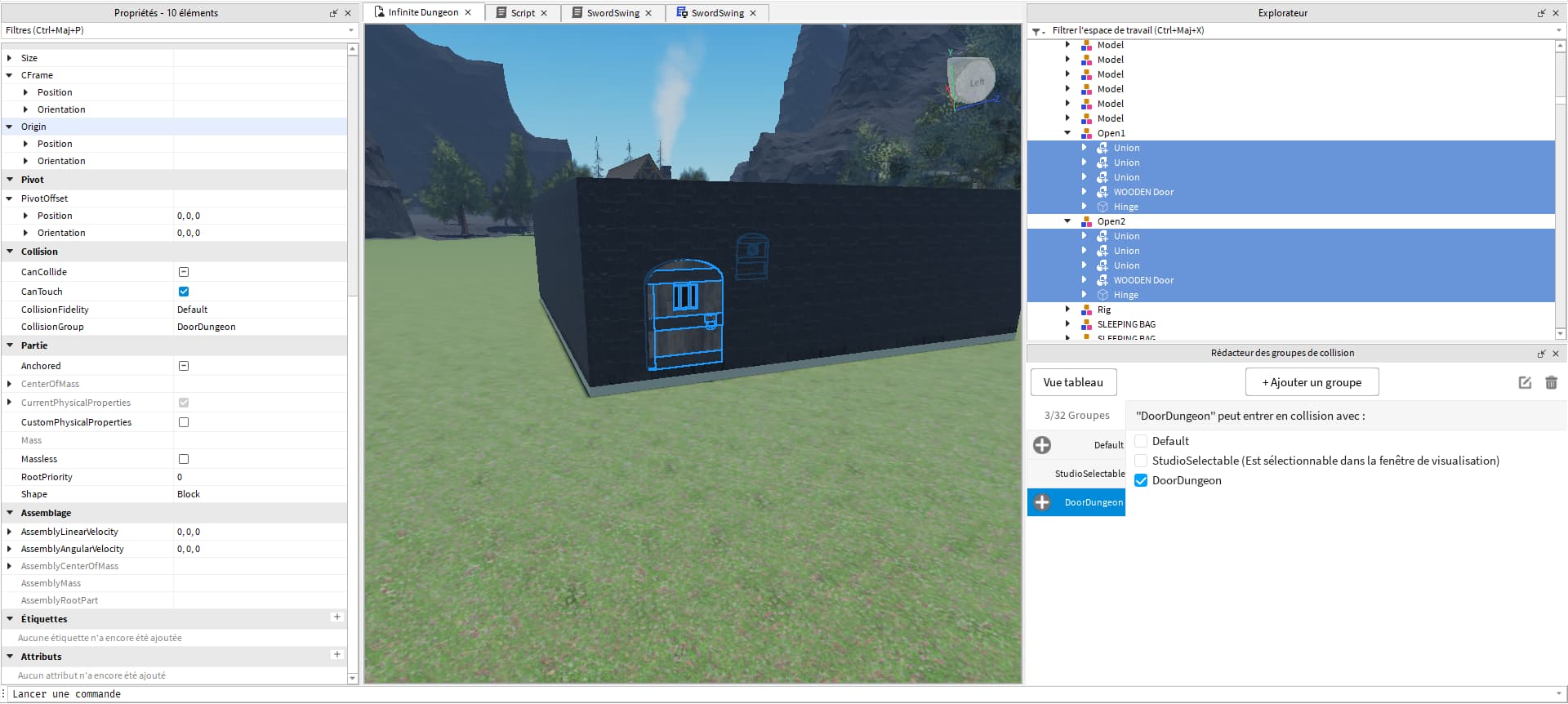Select the Default collision group row label

[1109, 445]
